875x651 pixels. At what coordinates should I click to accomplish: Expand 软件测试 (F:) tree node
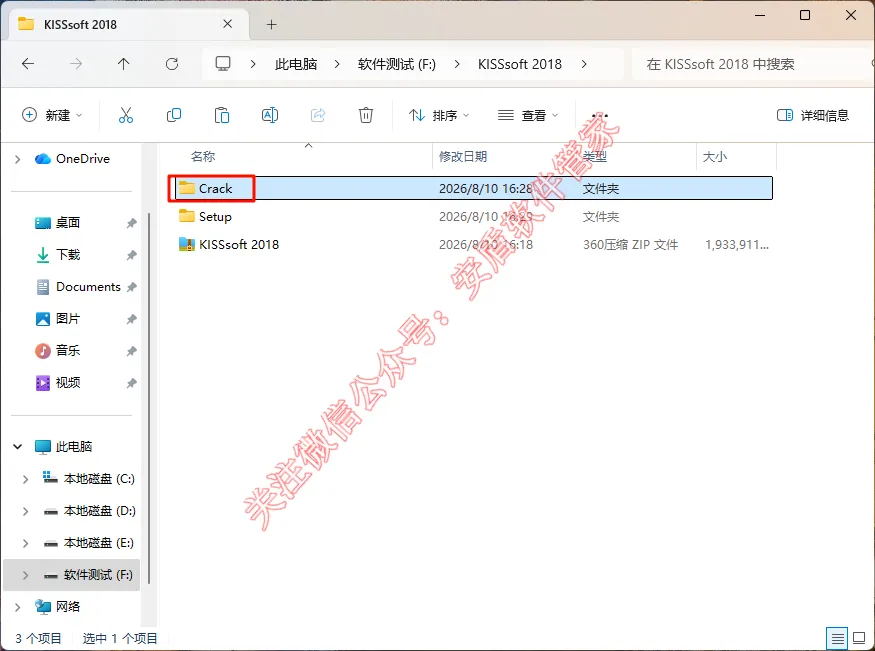[x=25, y=575]
